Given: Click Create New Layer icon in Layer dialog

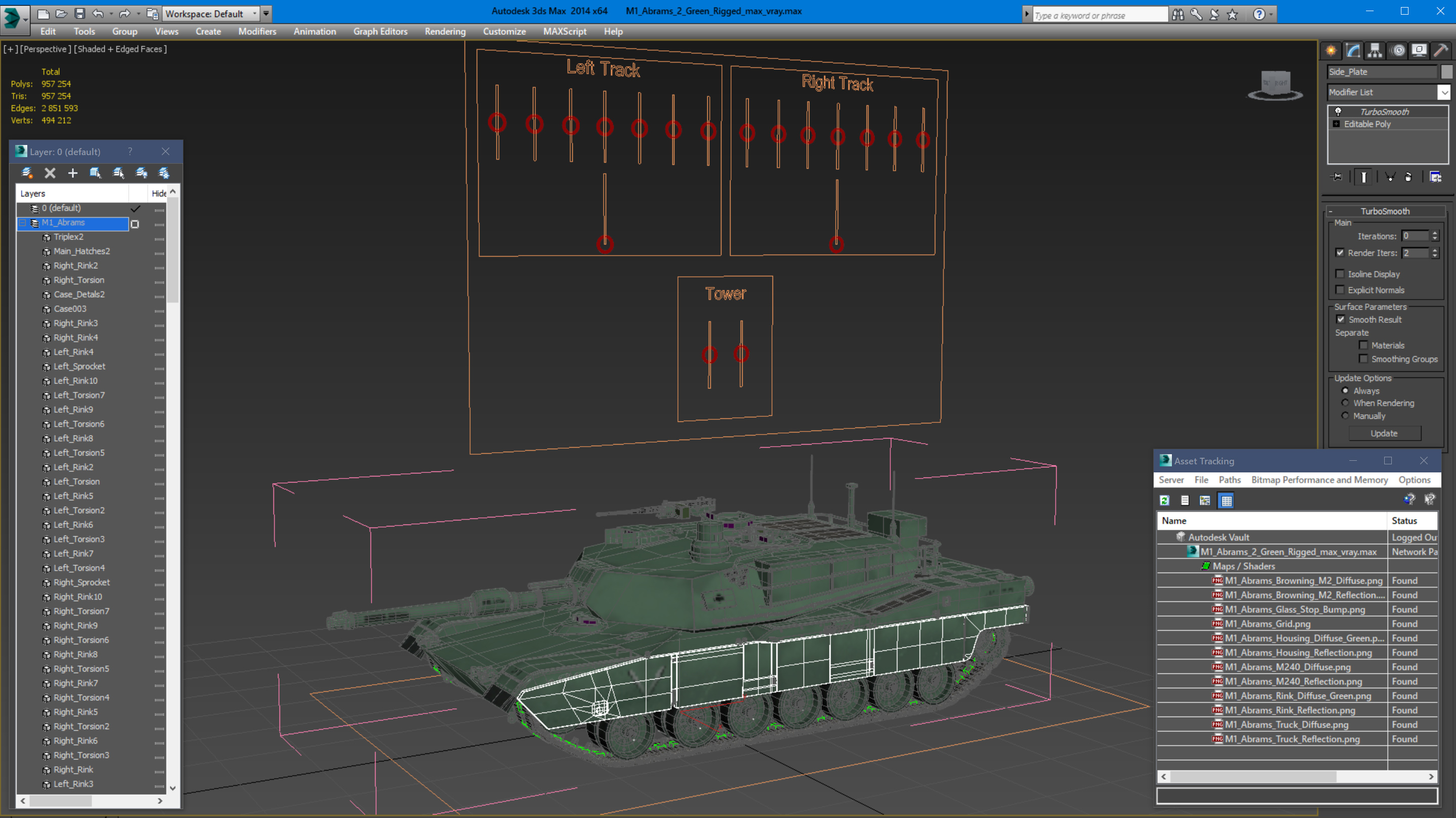Looking at the screenshot, I should tap(27, 173).
